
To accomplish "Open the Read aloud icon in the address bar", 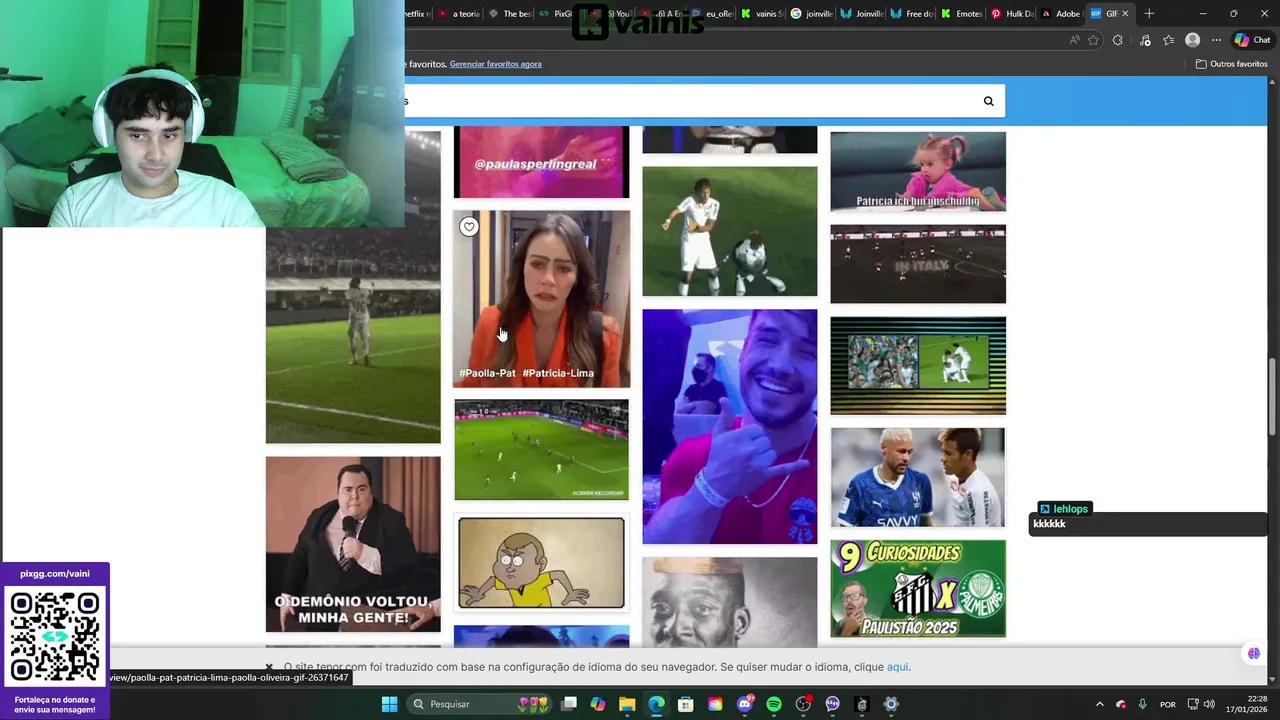I will tap(1074, 40).
